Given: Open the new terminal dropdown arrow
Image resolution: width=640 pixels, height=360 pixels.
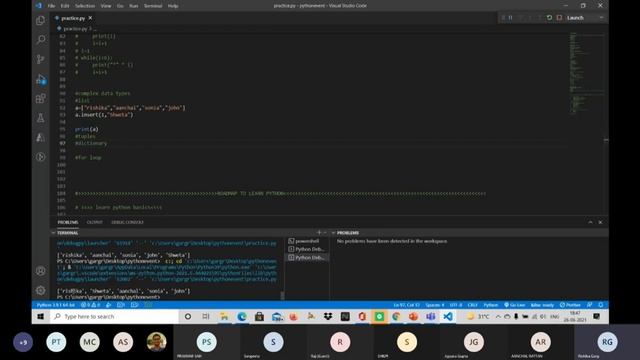Looking at the screenshot, I should [x=325, y=232].
